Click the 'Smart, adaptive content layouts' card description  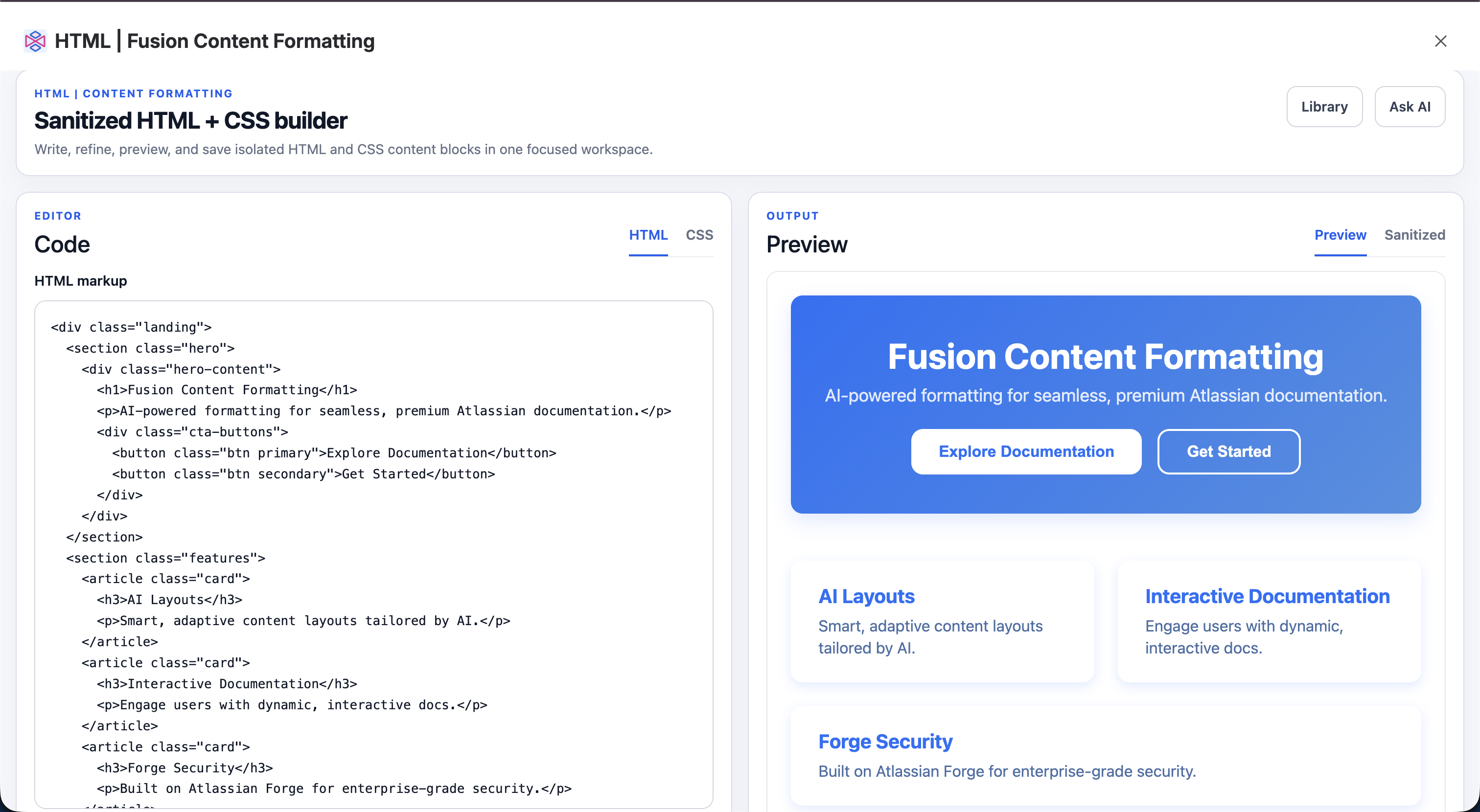point(930,637)
